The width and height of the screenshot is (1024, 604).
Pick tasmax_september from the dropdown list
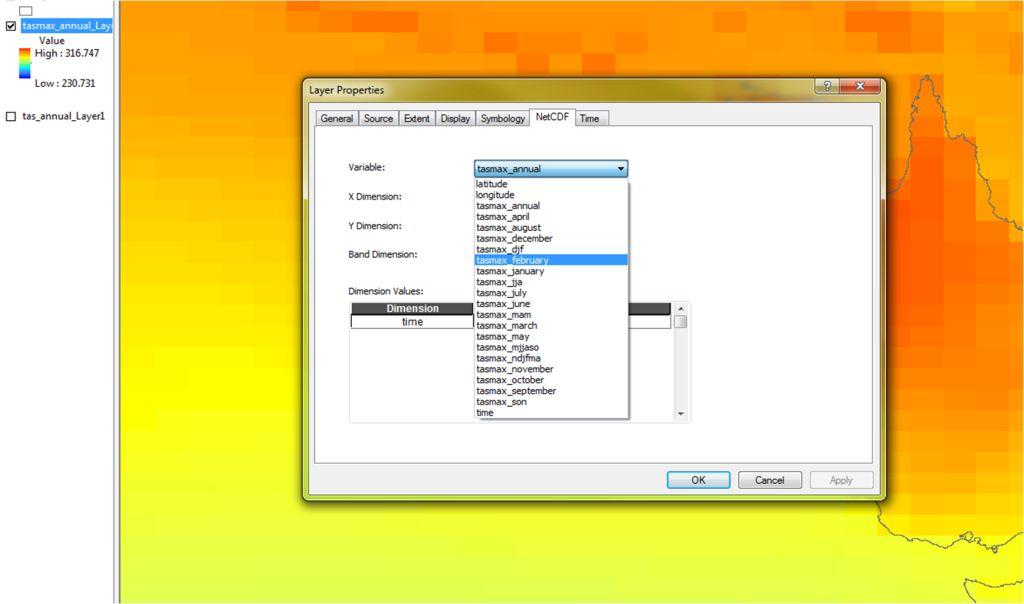coord(518,391)
